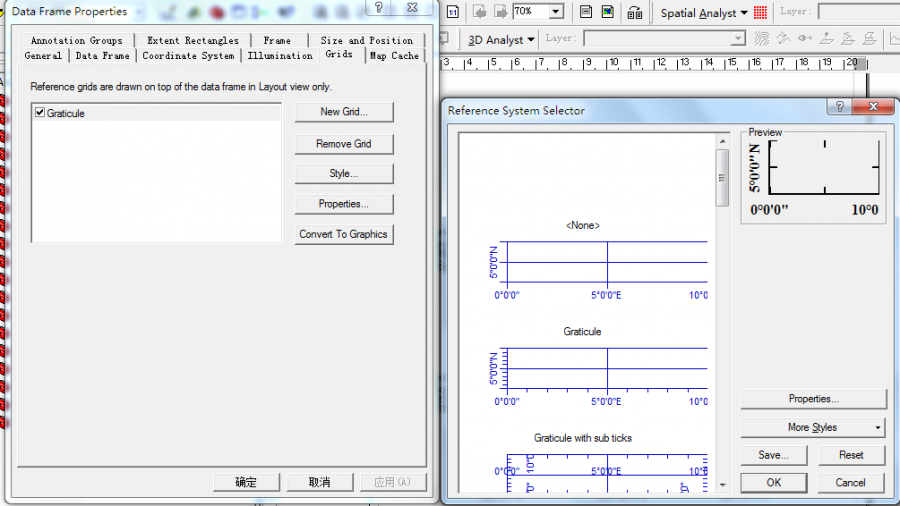
Task: Click the focus data frame icon
Action: (x=608, y=12)
